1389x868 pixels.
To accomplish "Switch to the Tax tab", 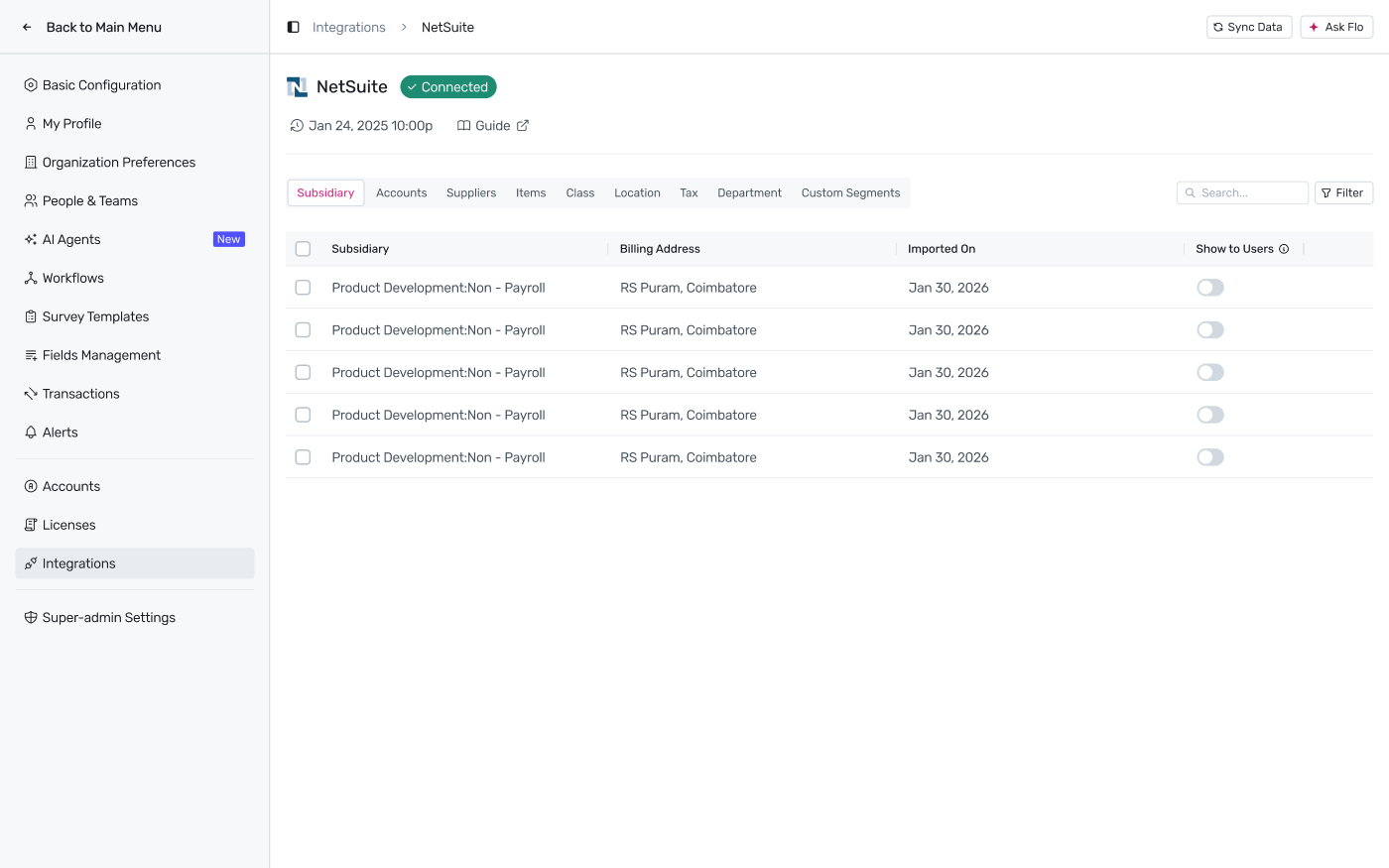I will pos(689,192).
